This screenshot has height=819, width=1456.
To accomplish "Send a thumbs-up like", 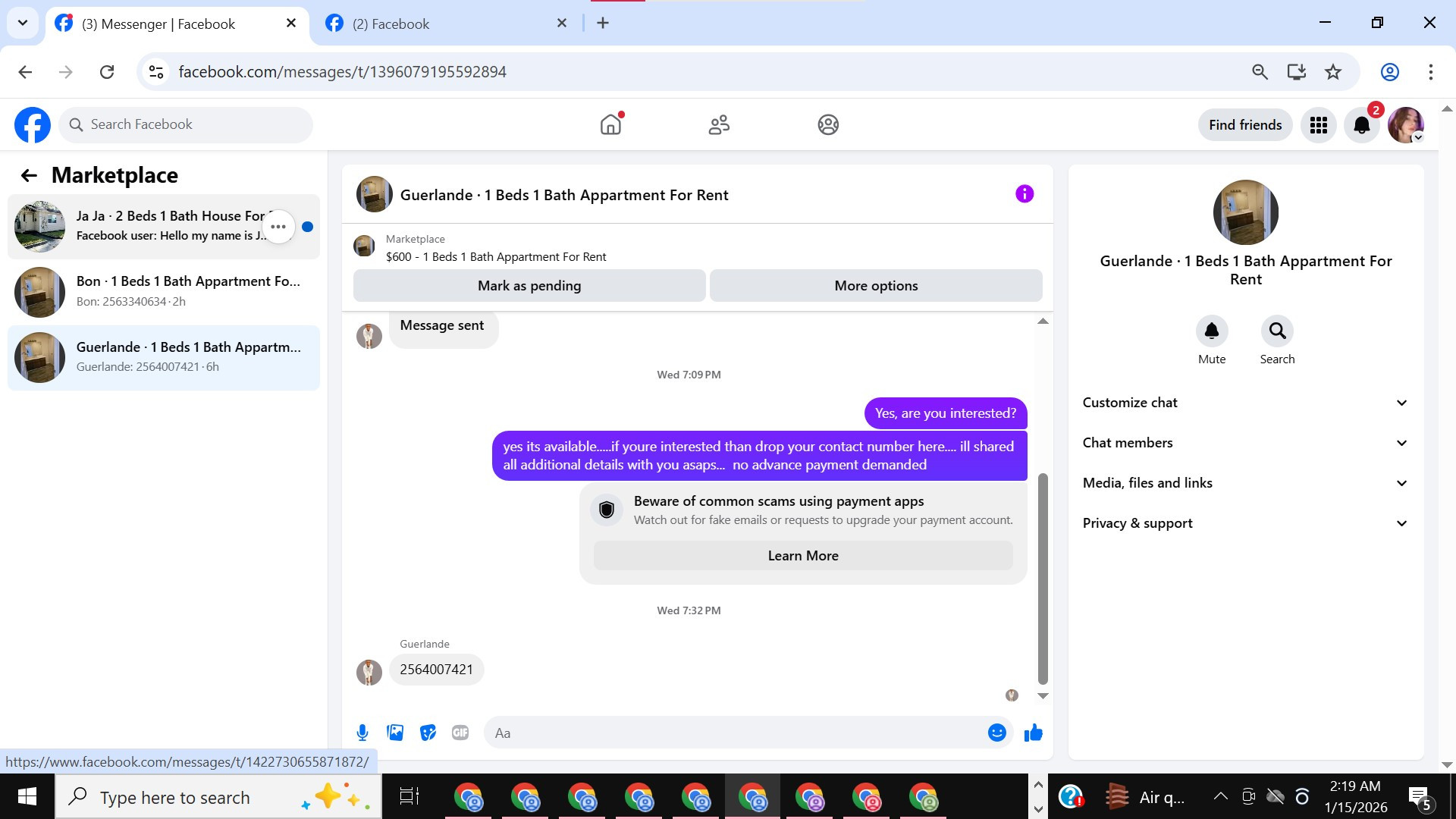I will [x=1033, y=733].
